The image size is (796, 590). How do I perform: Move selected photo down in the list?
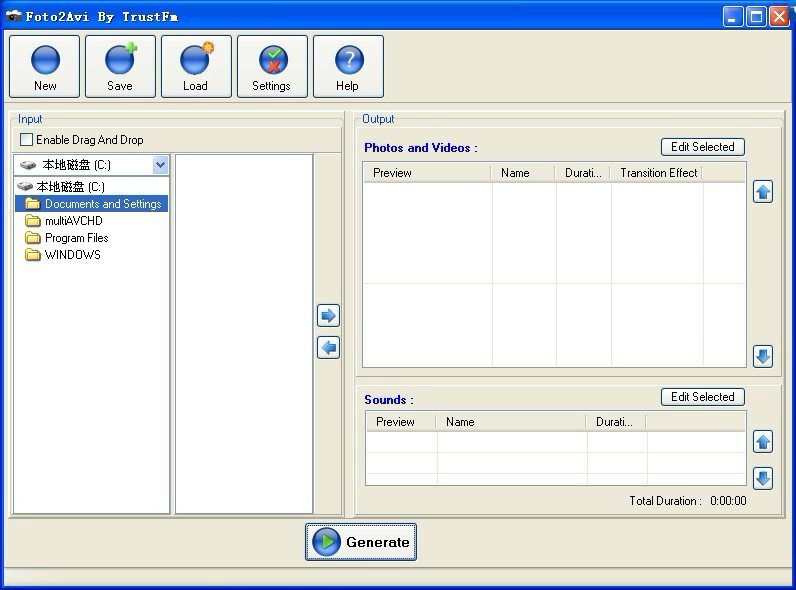coord(763,356)
